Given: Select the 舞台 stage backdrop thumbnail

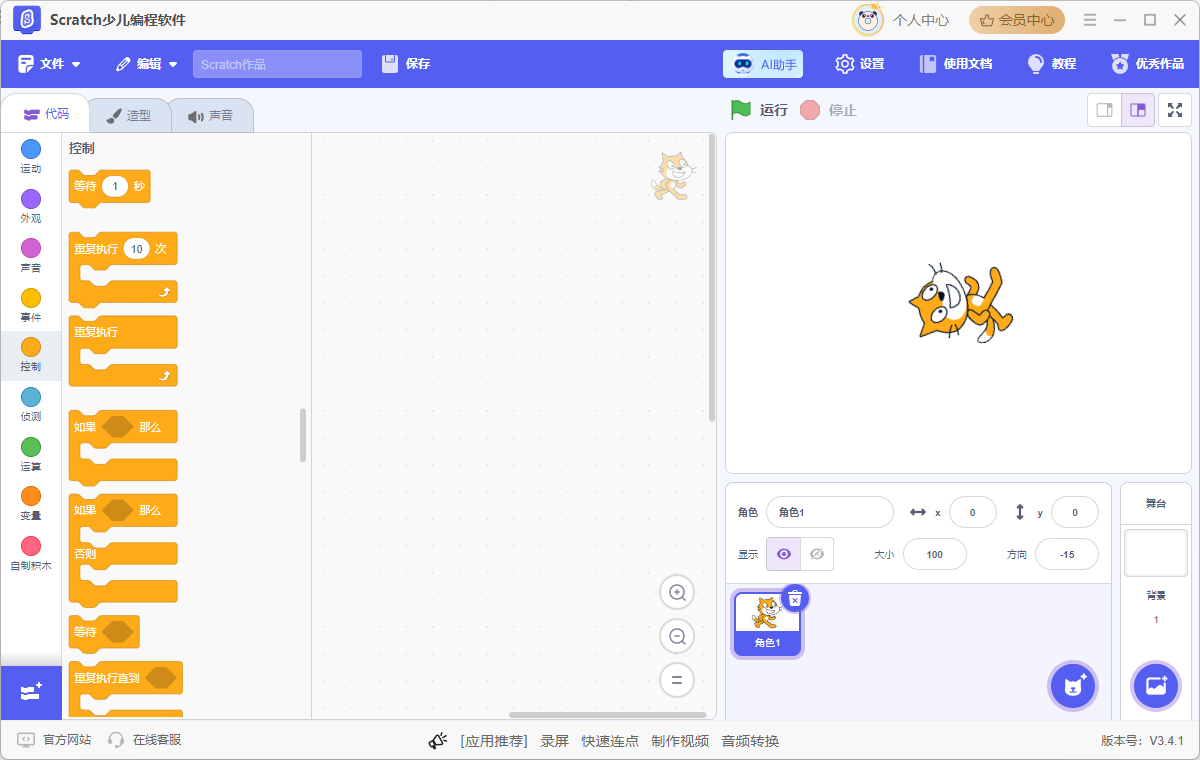Looking at the screenshot, I should pyautogui.click(x=1156, y=553).
